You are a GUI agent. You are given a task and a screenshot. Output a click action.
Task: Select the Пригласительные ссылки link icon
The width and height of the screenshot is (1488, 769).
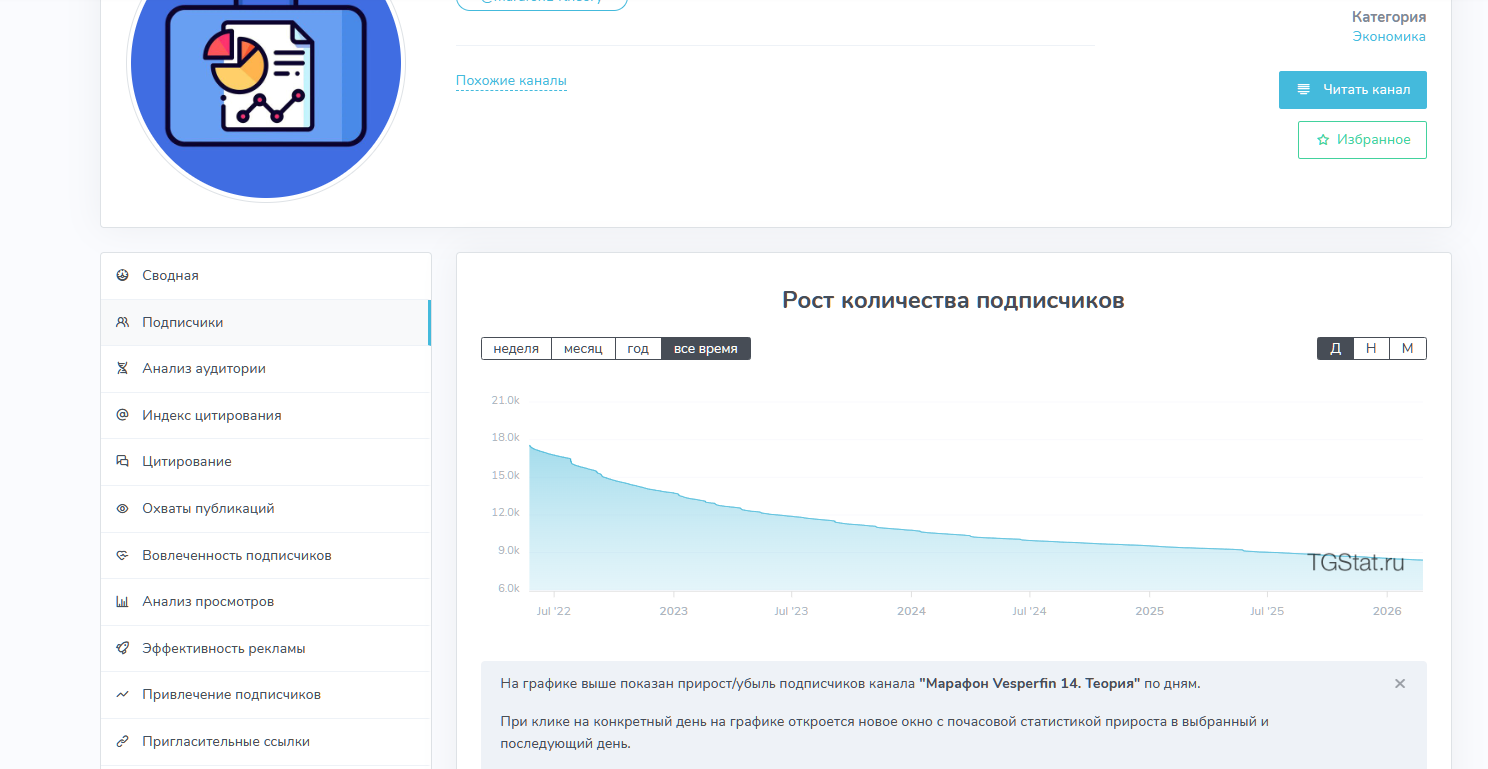[122, 740]
